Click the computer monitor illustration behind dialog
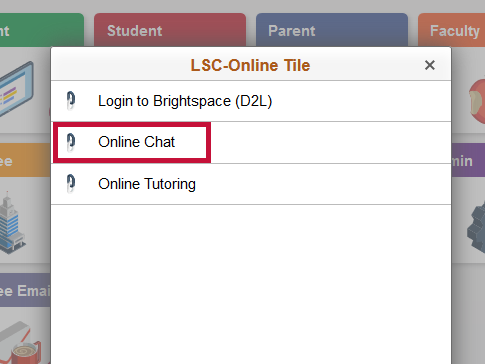 (17, 89)
